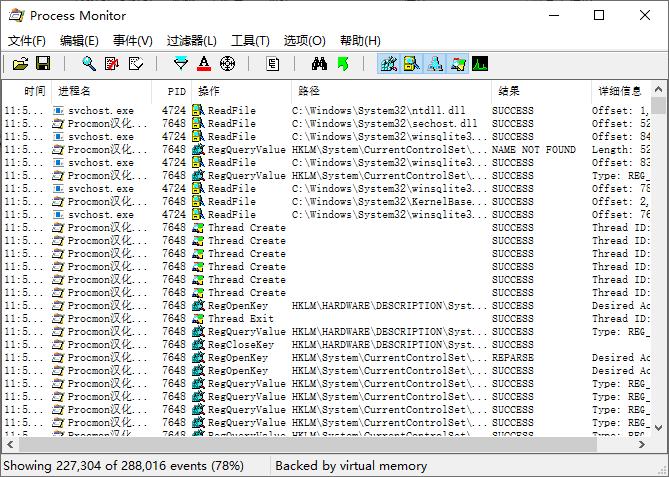Click the vertical scrollbar up arrow

click(x=658, y=89)
